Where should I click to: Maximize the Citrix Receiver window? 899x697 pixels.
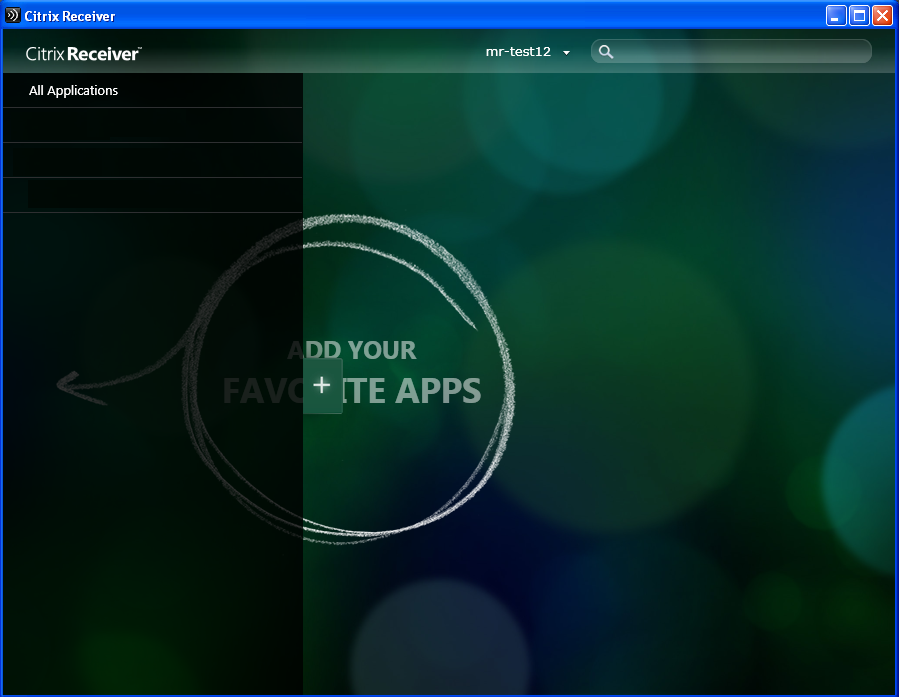coord(859,15)
